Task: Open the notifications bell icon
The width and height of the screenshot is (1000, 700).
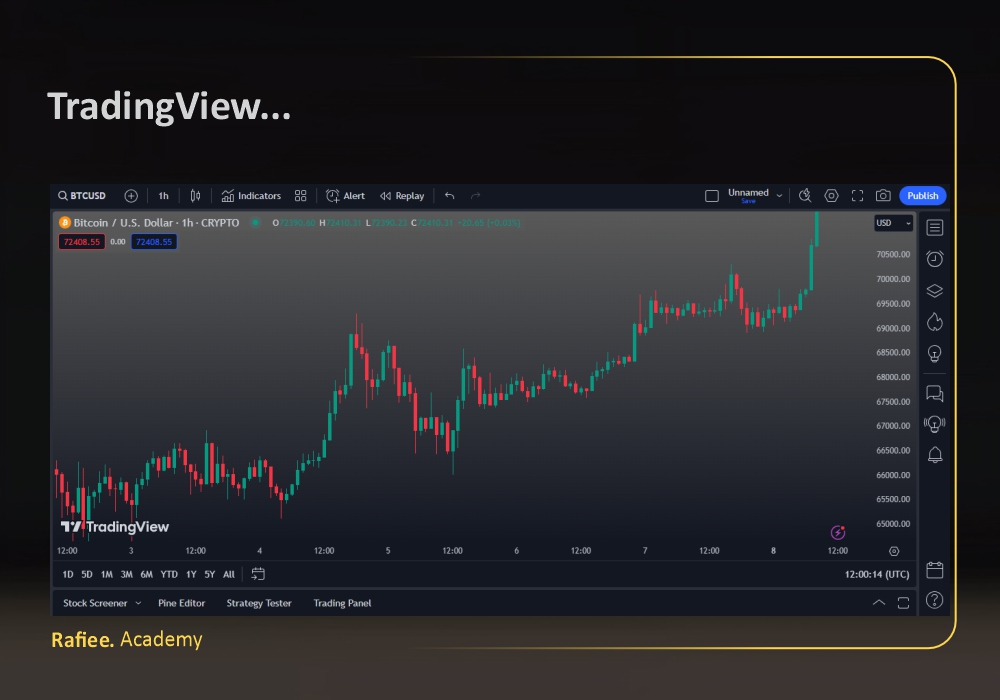Action: click(x=935, y=455)
